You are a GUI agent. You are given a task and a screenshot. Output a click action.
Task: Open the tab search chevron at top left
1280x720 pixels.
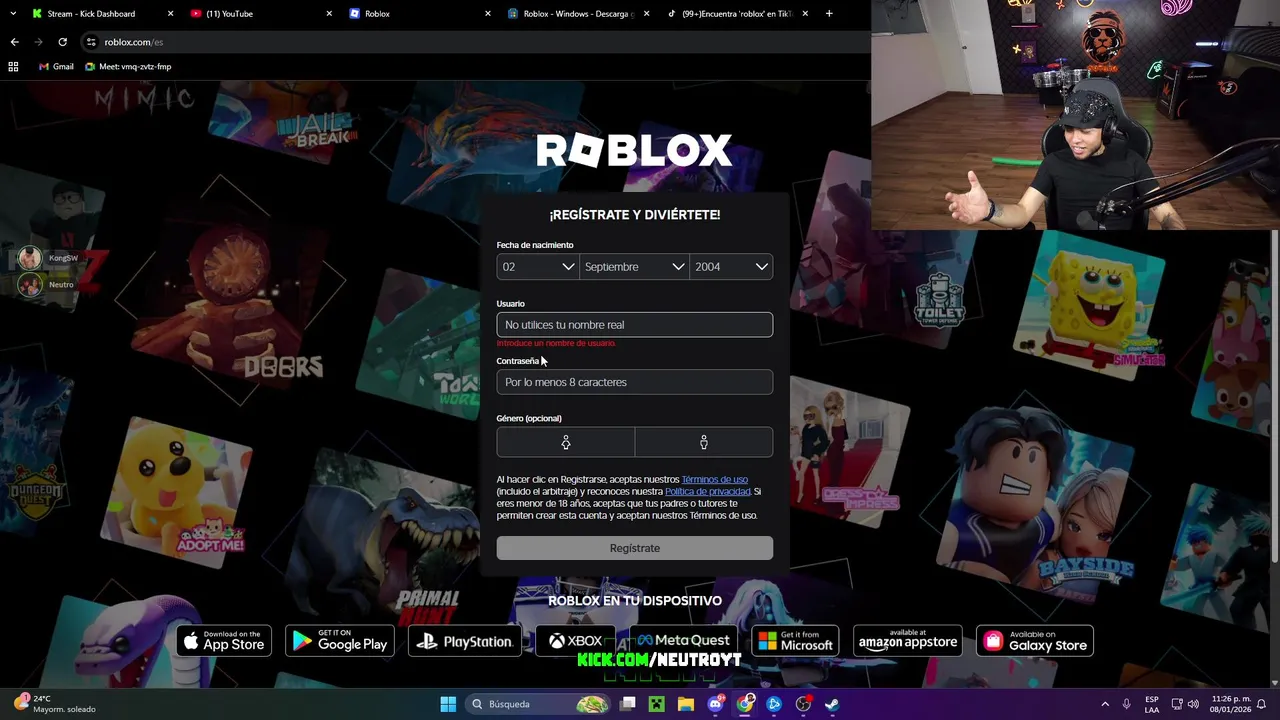[12, 14]
